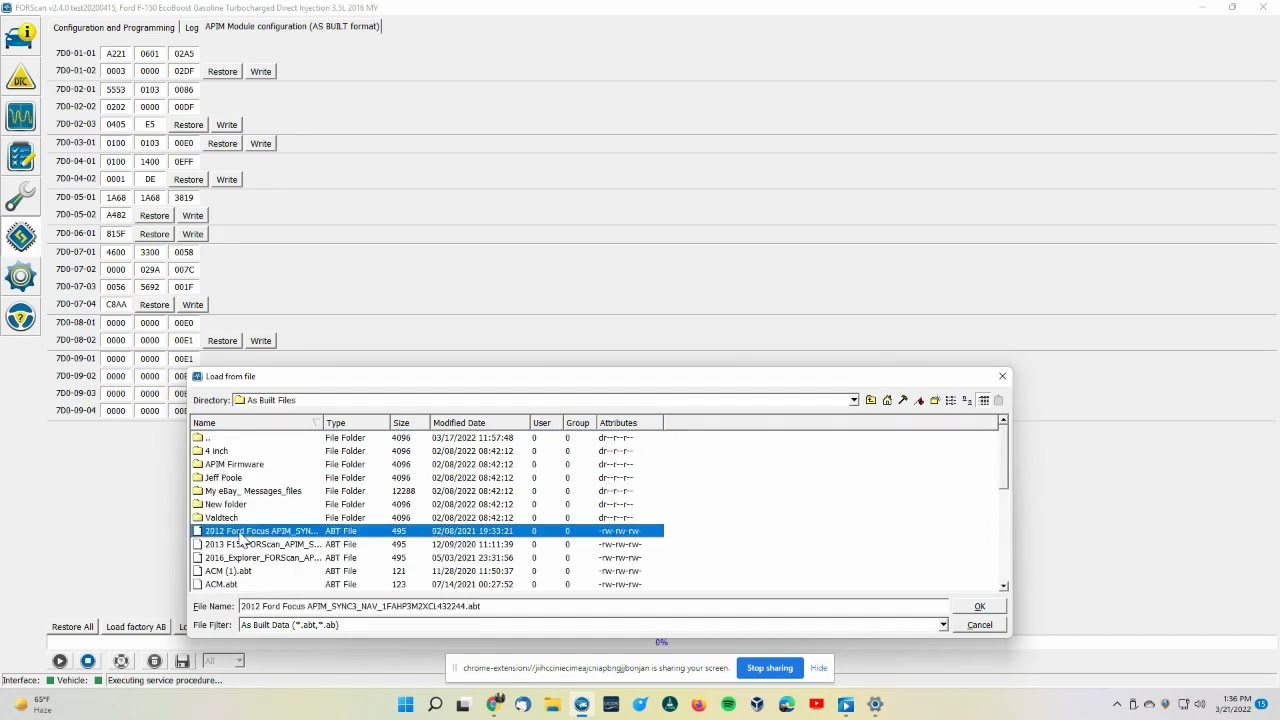The width and height of the screenshot is (1280, 720).
Task: Open the DTC trouble codes sidebar icon
Action: pos(20,77)
